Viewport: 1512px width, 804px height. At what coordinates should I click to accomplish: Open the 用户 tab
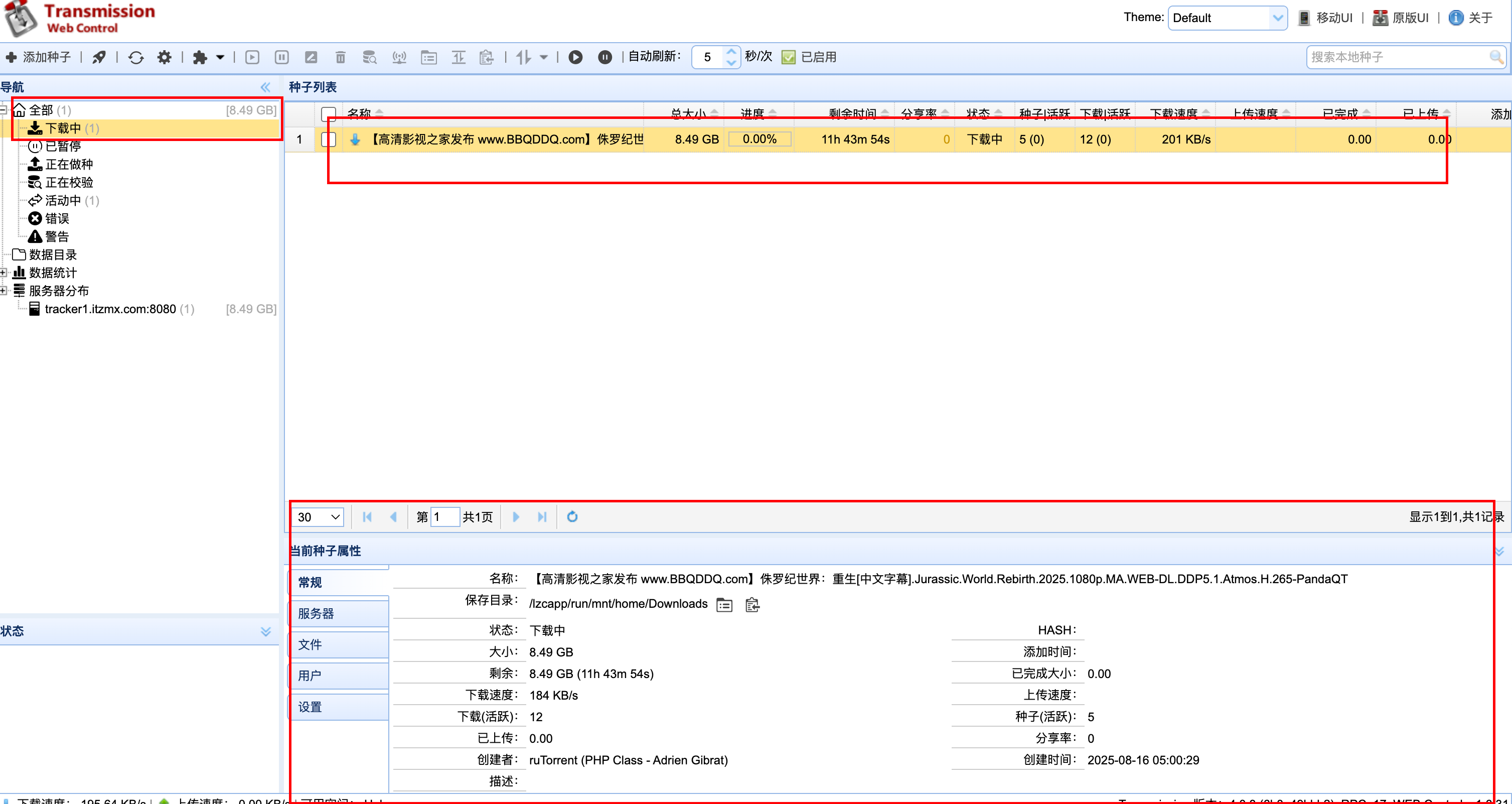point(339,676)
